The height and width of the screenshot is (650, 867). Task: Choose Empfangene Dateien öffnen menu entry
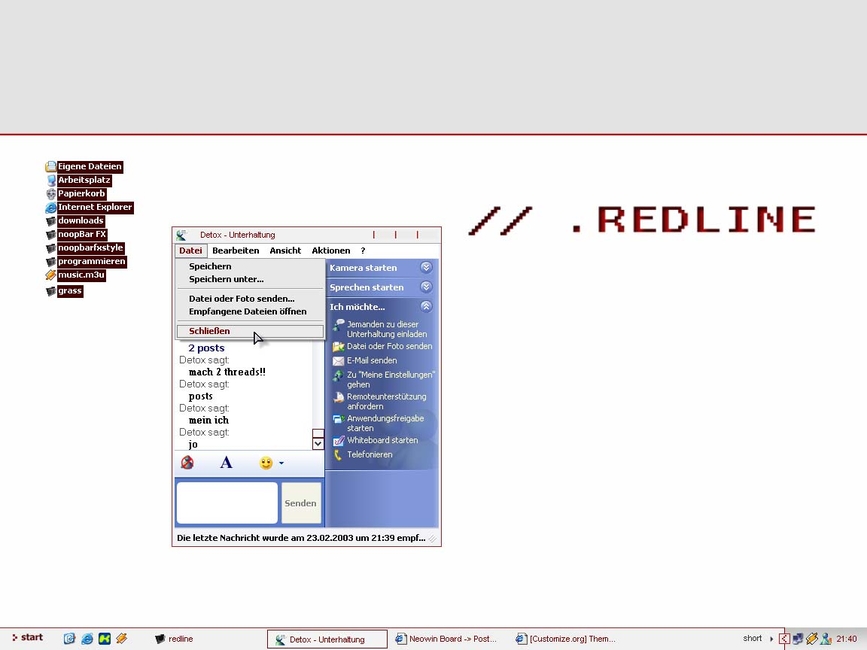coord(250,311)
